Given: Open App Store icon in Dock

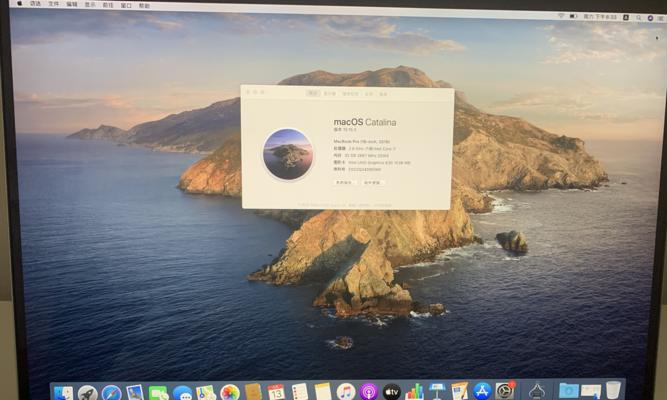Looking at the screenshot, I should [482, 391].
